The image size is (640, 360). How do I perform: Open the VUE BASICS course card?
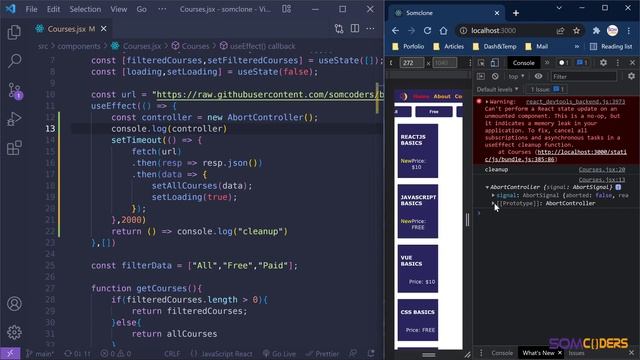click(418, 269)
